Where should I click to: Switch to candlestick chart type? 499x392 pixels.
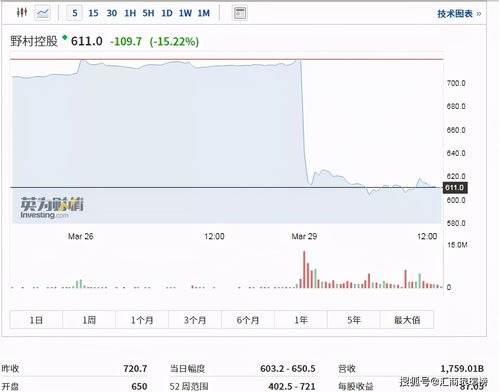(22, 13)
